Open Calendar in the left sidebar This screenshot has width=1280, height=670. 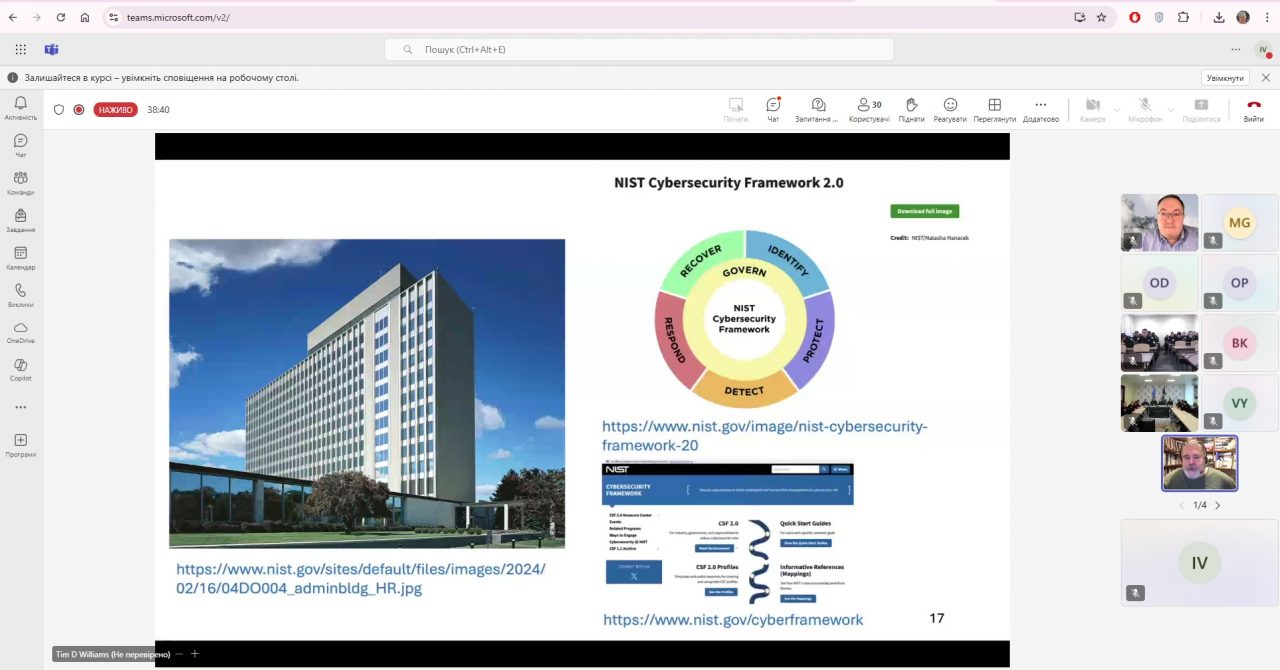[x=20, y=257]
